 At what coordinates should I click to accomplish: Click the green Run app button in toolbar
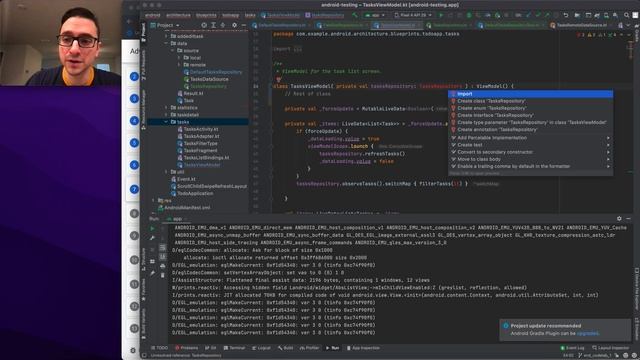pyautogui.click(x=441, y=15)
